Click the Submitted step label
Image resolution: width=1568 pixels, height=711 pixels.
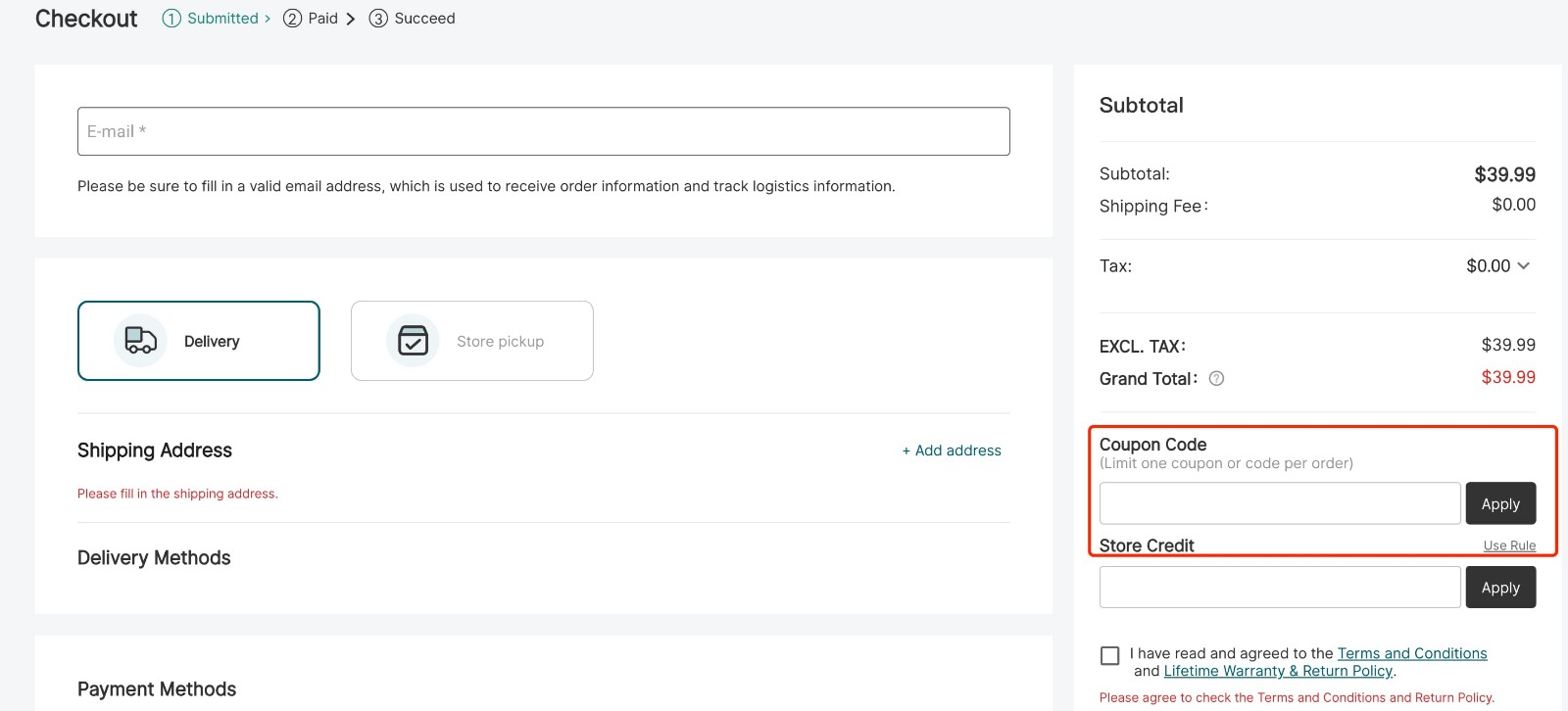point(222,19)
